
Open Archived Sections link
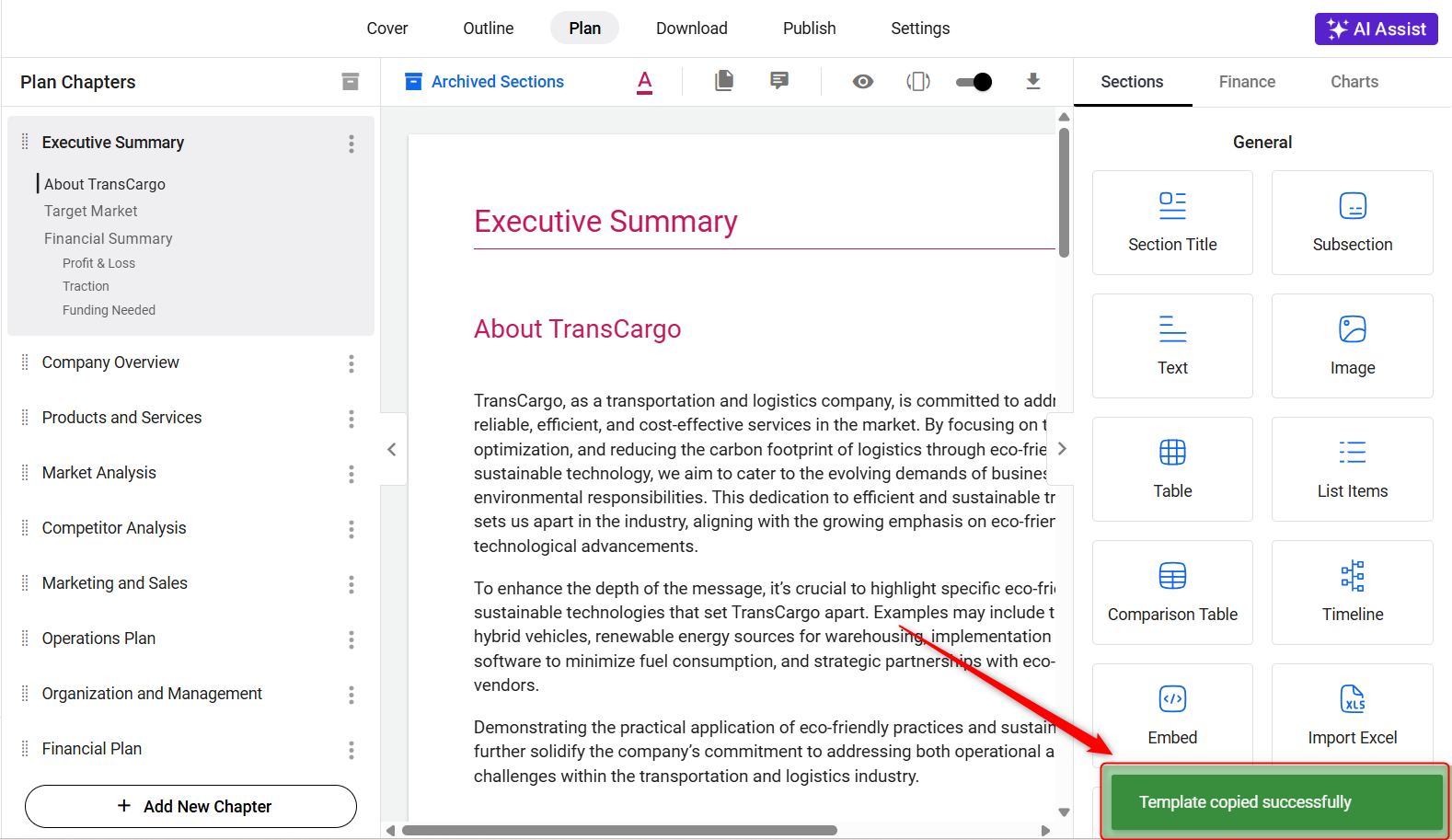(x=485, y=82)
